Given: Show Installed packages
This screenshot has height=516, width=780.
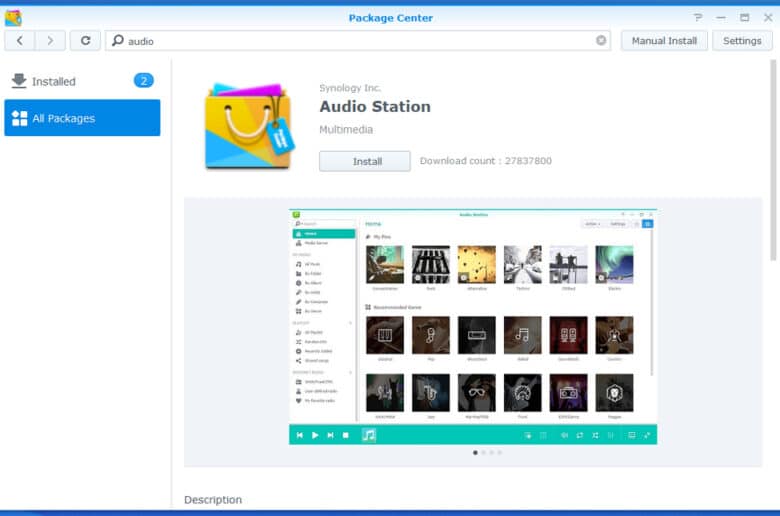Looking at the screenshot, I should tap(82, 81).
